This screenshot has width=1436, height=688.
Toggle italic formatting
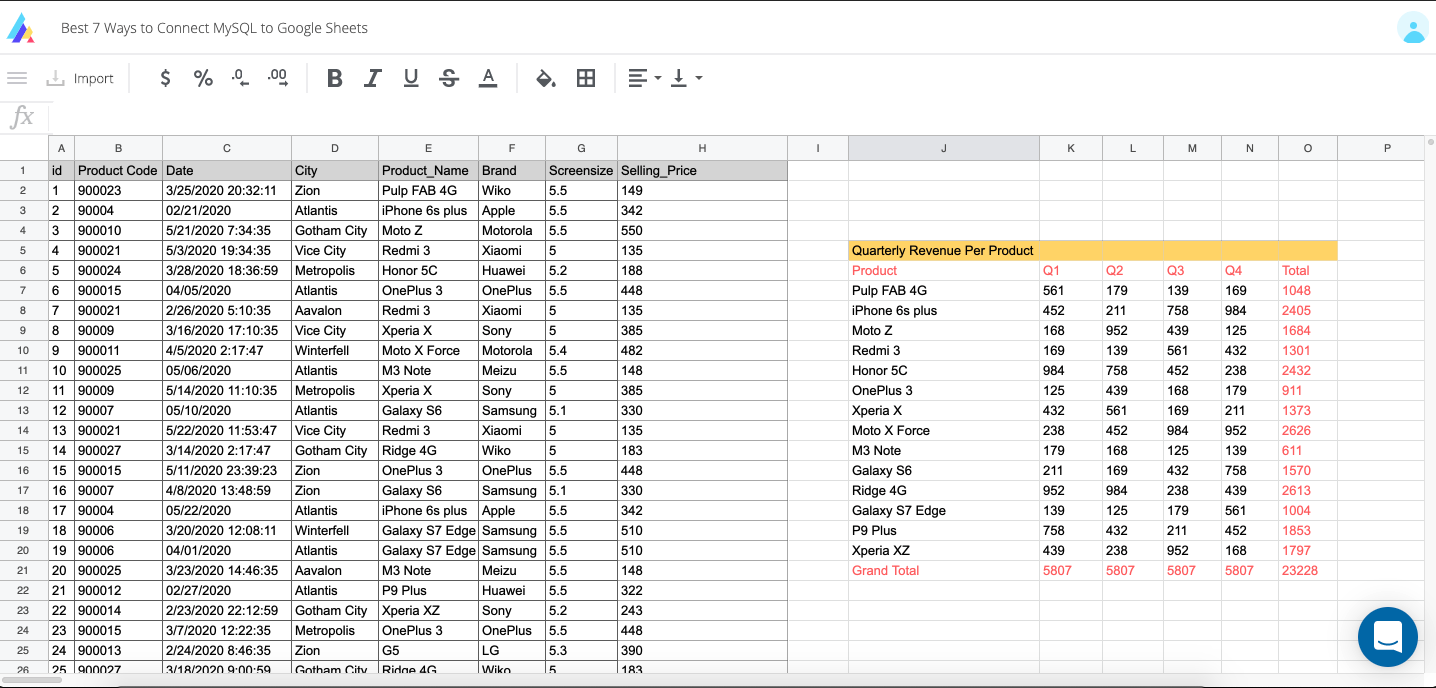(x=373, y=78)
